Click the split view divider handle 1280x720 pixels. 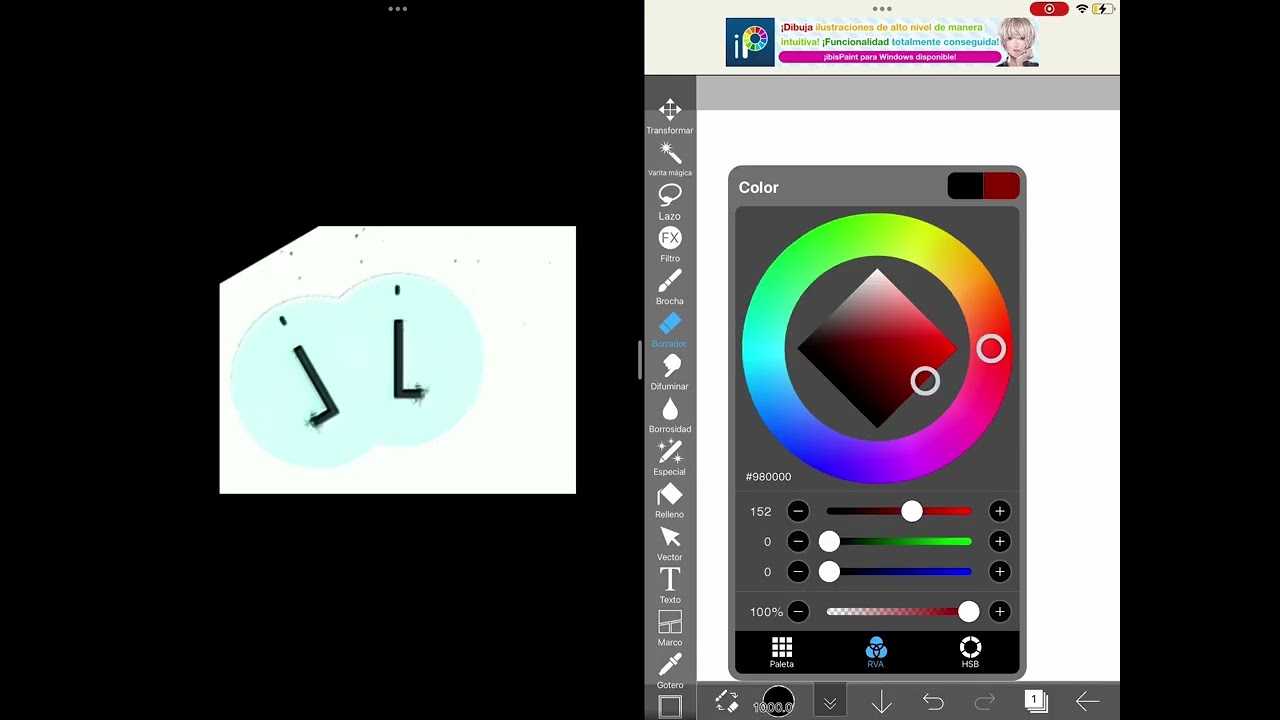click(640, 360)
